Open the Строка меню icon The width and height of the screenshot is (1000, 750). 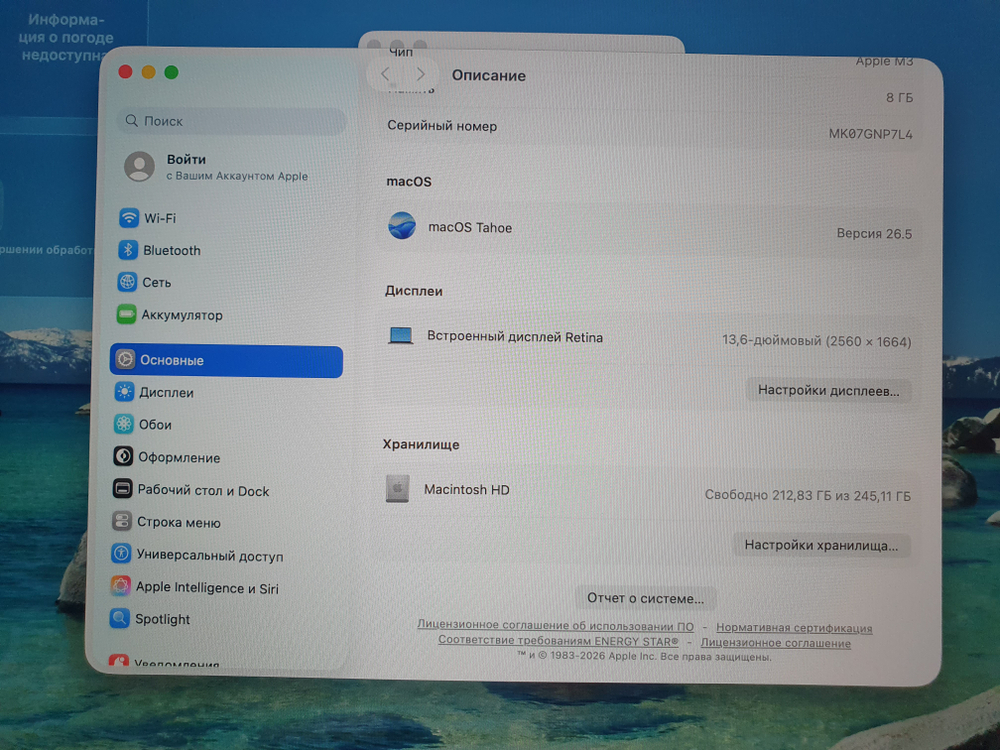122,522
